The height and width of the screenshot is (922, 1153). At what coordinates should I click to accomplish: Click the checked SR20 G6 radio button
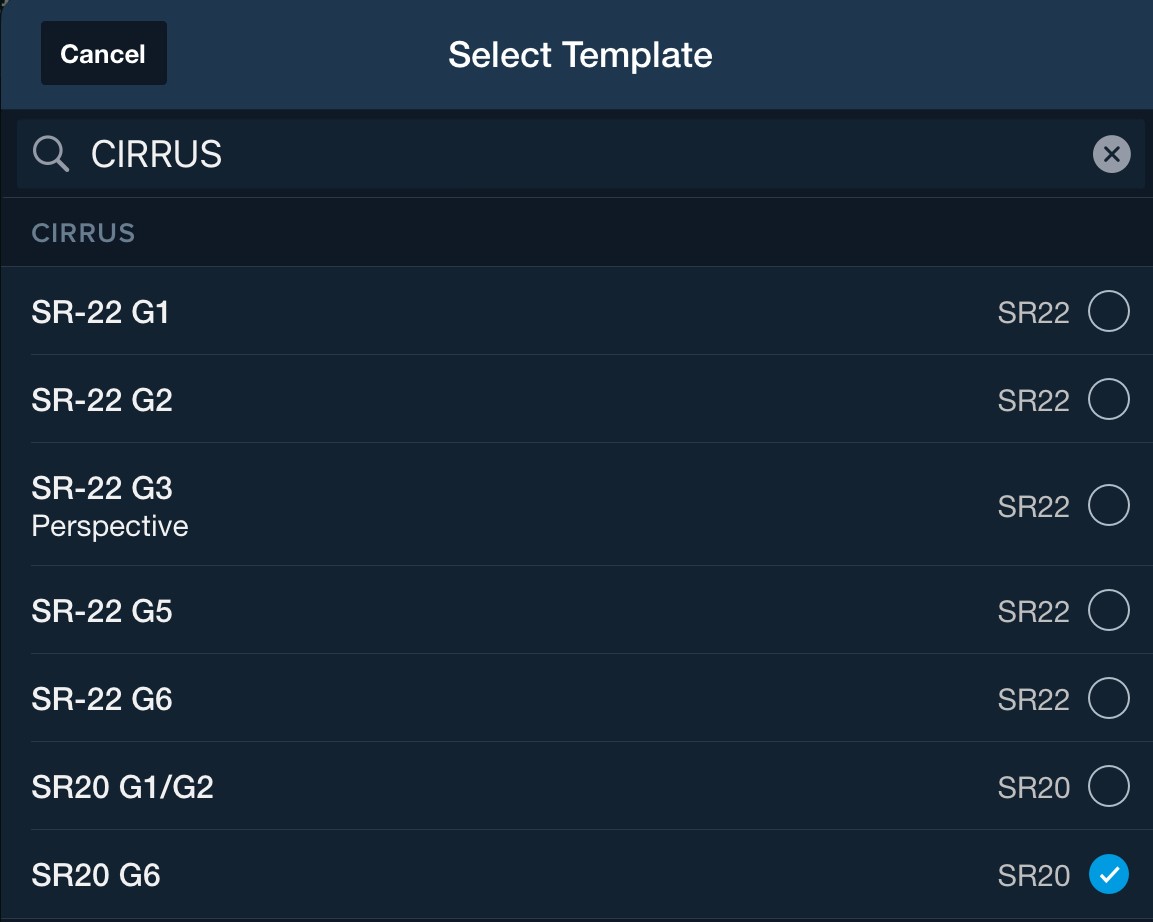pos(1109,874)
